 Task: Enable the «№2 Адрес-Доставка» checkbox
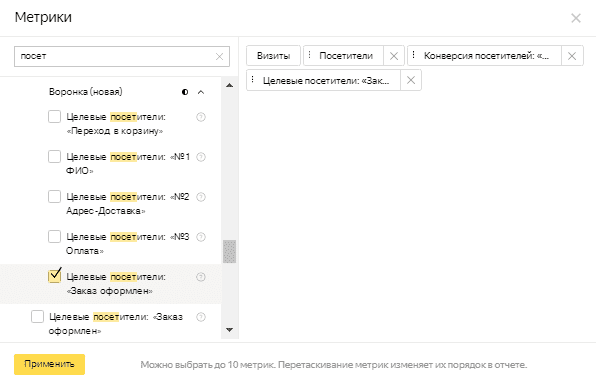pos(54,197)
